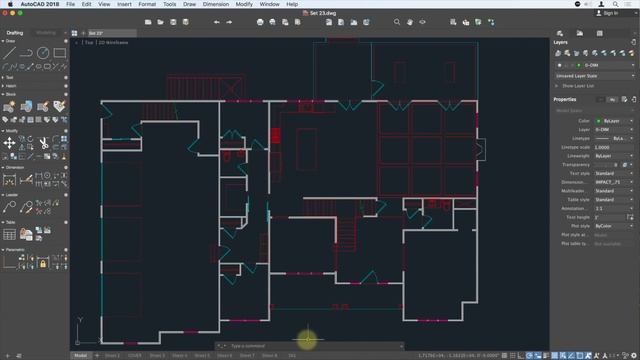Open the Format menu
Image resolution: width=640 pixels, height=360 pixels.
point(147,4)
